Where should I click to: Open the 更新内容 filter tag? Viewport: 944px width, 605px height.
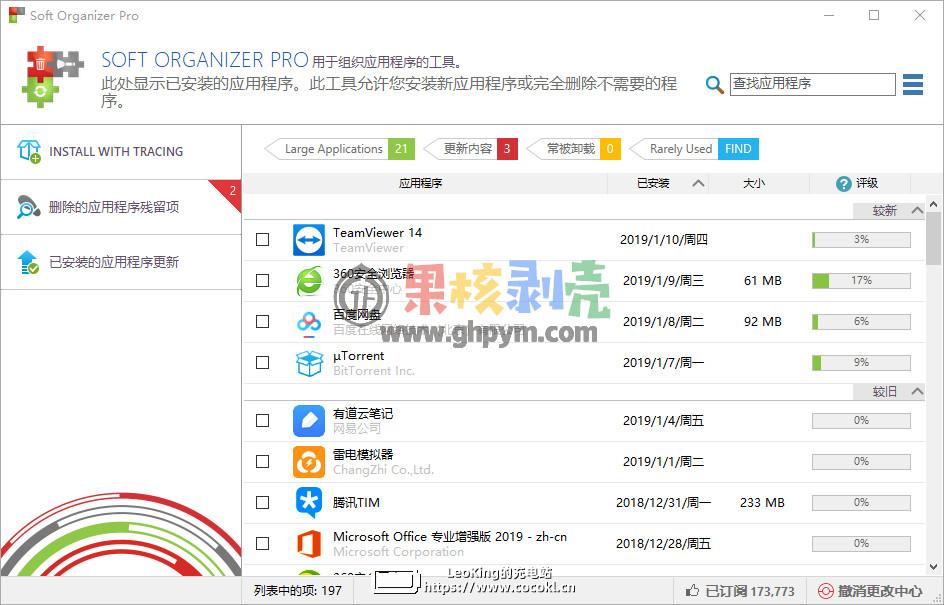(x=470, y=149)
